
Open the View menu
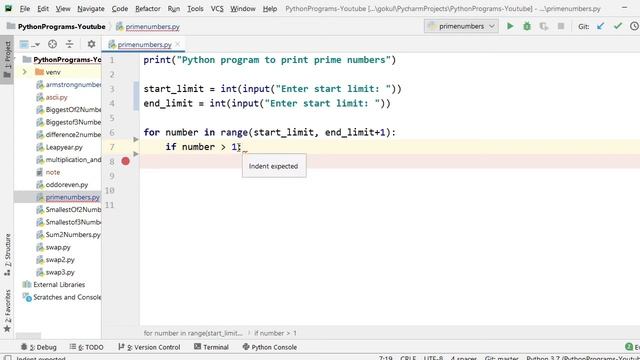63,9
